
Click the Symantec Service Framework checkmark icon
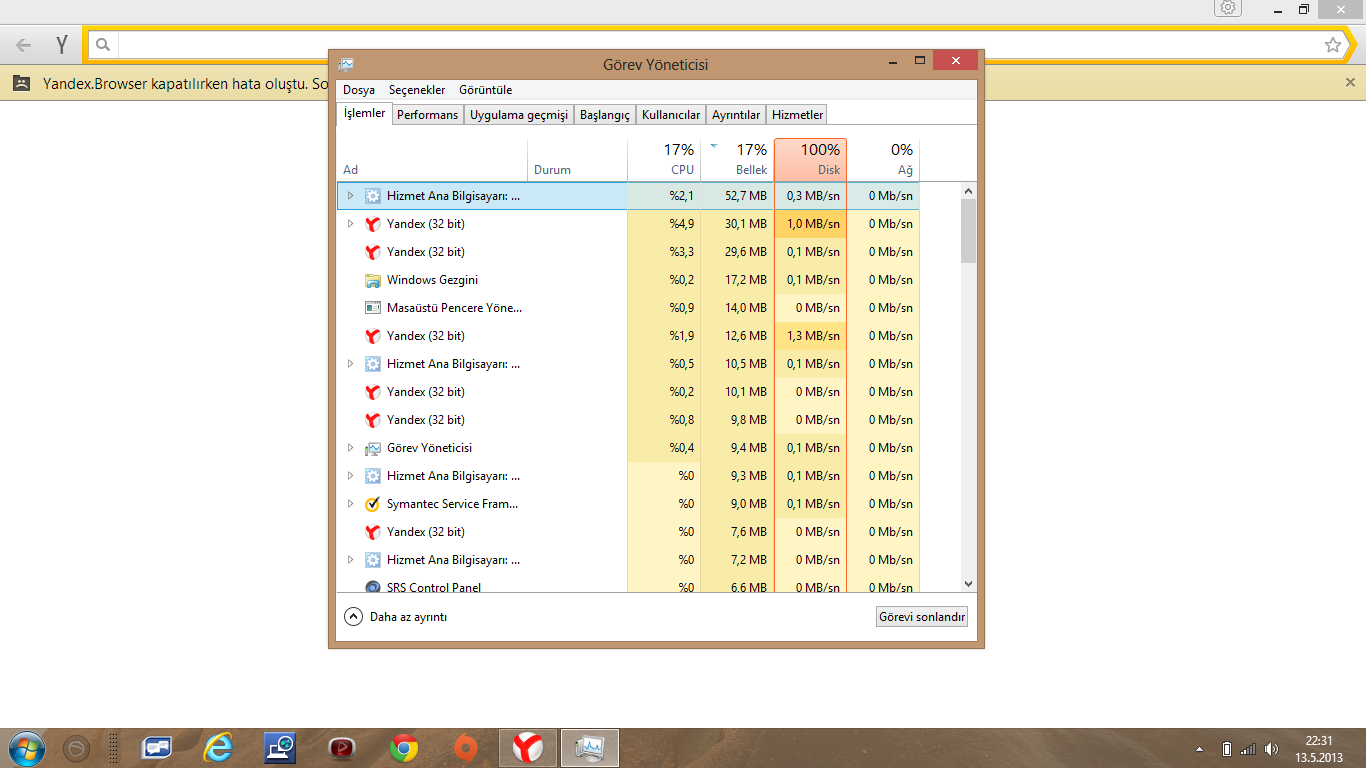(x=373, y=504)
